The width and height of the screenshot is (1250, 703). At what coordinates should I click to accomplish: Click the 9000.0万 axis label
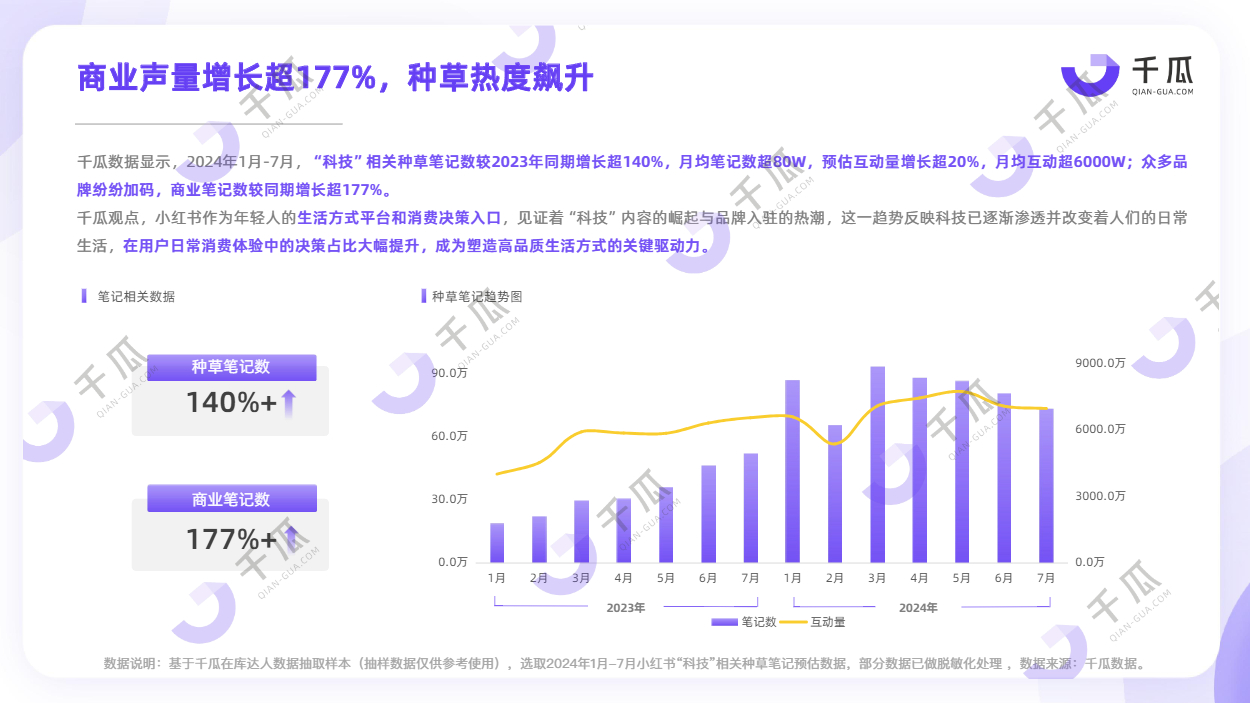coord(1100,363)
